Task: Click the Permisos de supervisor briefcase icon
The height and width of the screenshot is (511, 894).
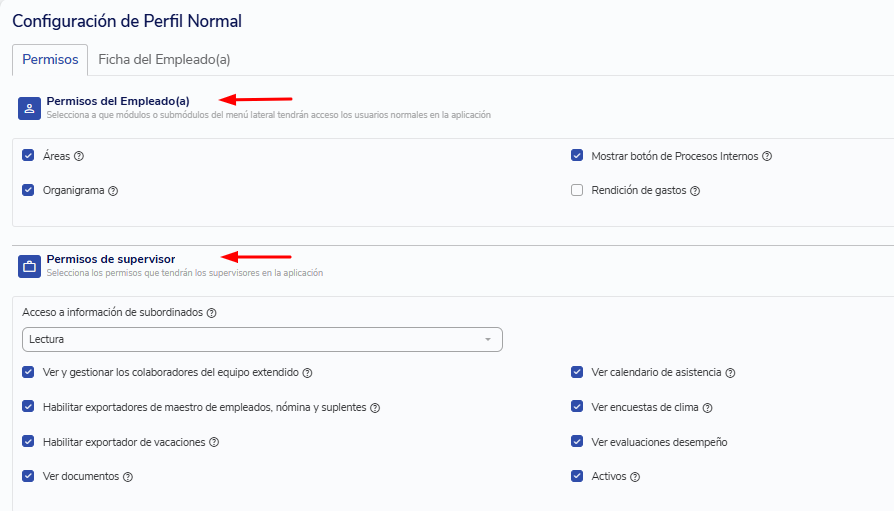Action: (29, 266)
